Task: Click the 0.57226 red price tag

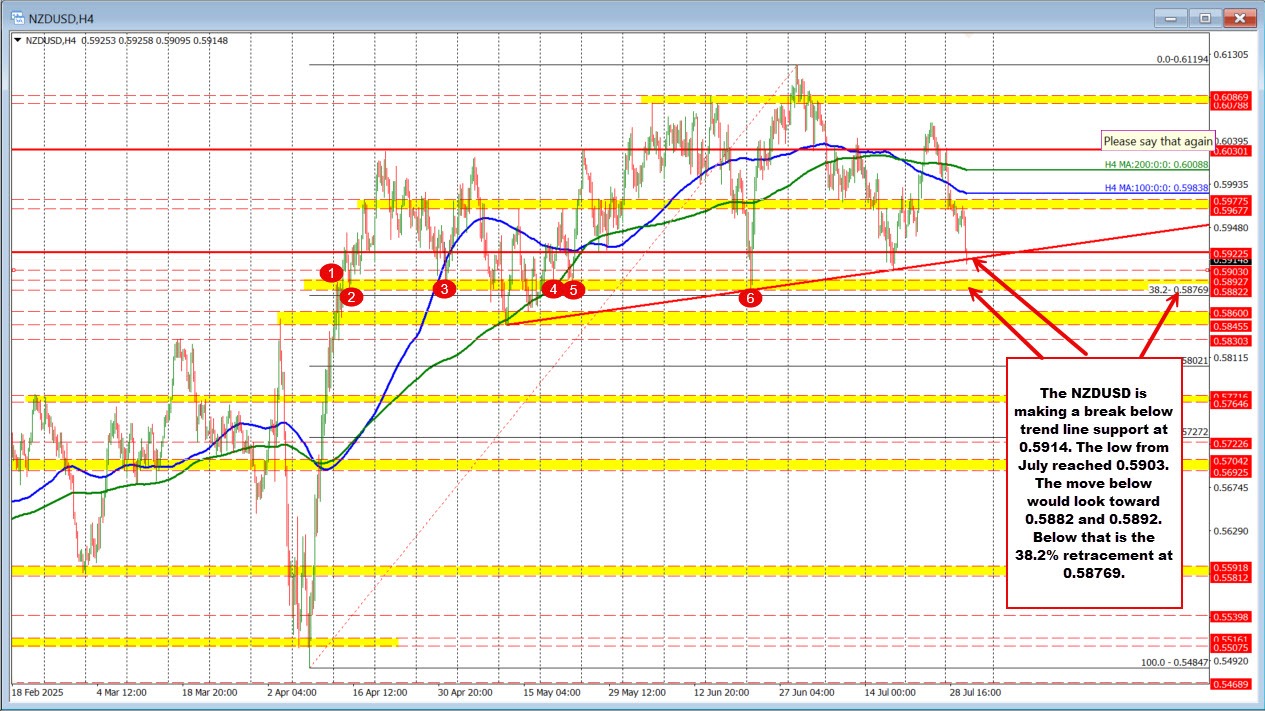Action: [x=1230, y=443]
